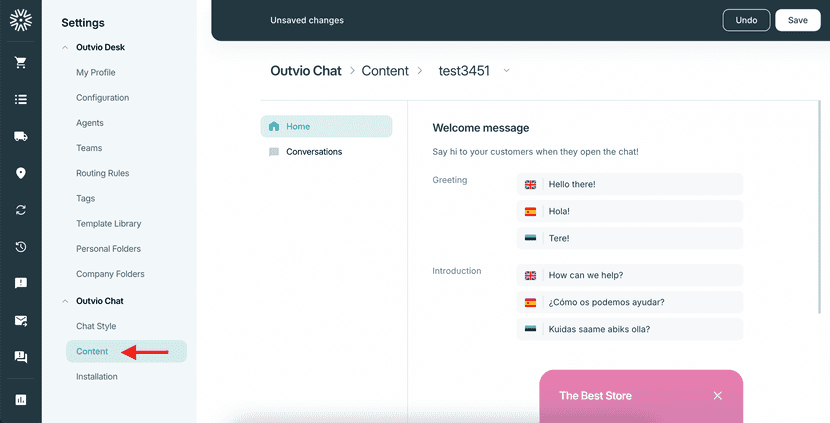The height and width of the screenshot is (423, 830).
Task: Collapse the Outvio Desk section
Action: click(65, 47)
